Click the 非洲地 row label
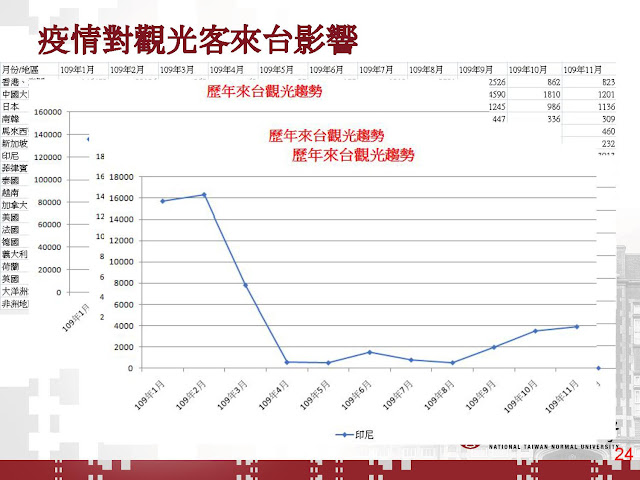Image resolution: width=640 pixels, height=480 pixels. click(x=15, y=303)
